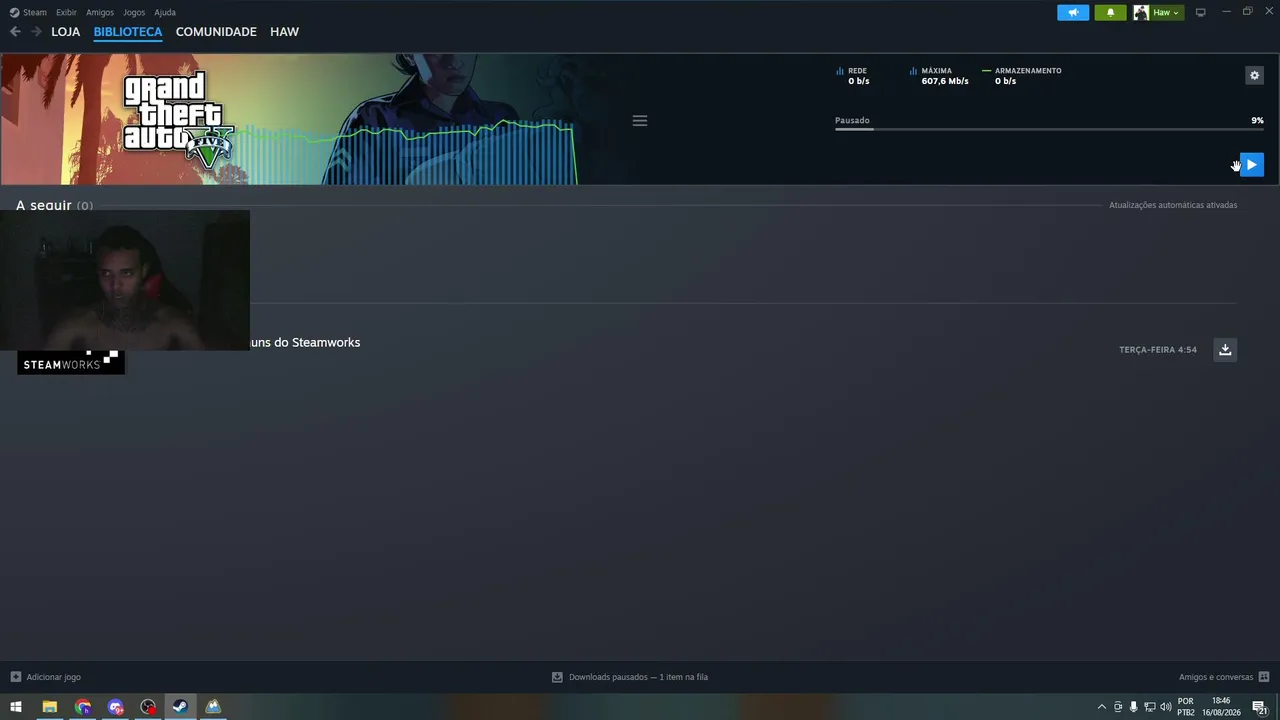Open the download queue hamburger menu
Viewport: 1280px width, 720px height.
pyautogui.click(x=640, y=121)
